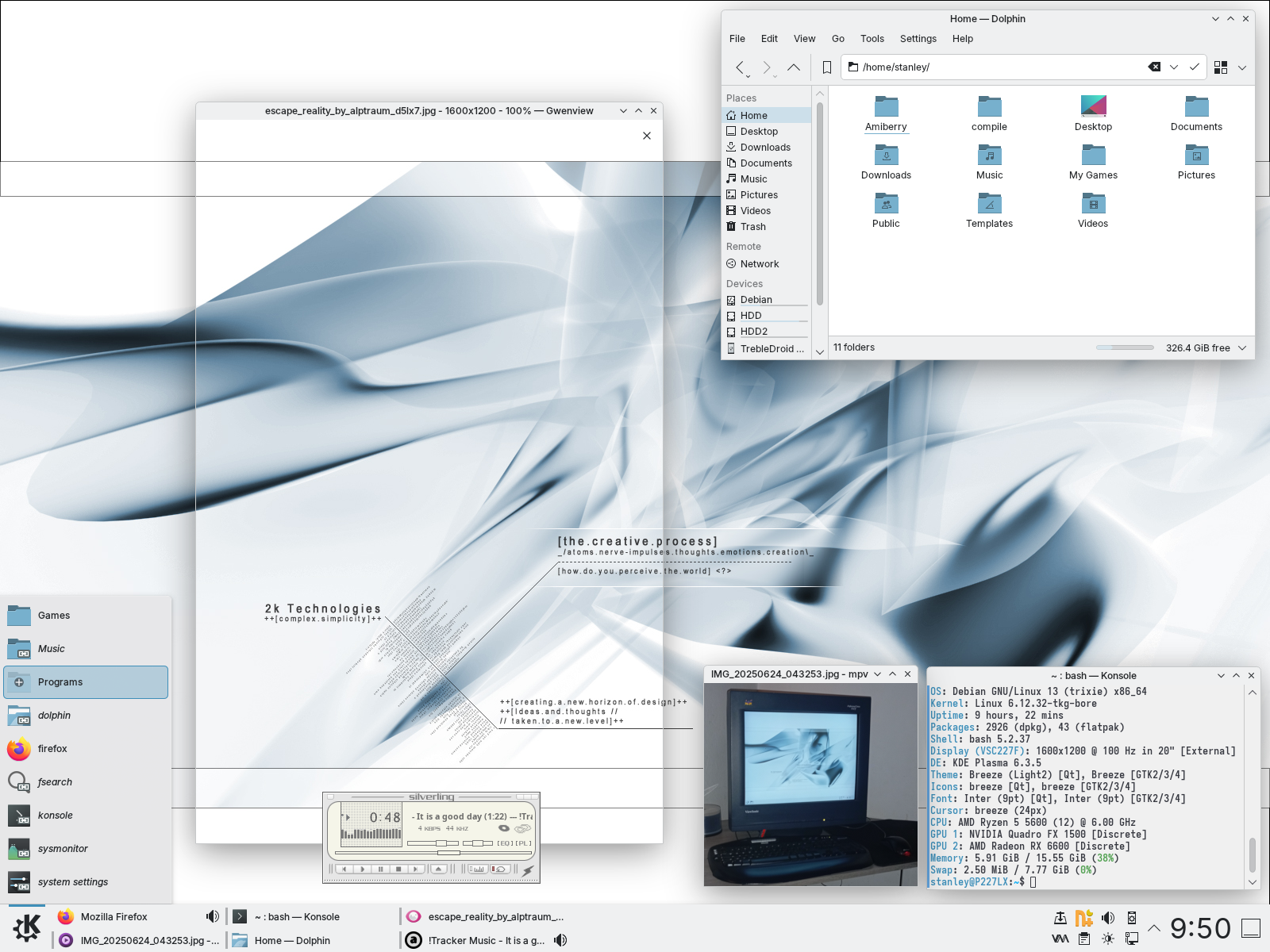The height and width of the screenshot is (952, 1270).
Task: Open the audio volume tray icon
Action: coord(1108,918)
